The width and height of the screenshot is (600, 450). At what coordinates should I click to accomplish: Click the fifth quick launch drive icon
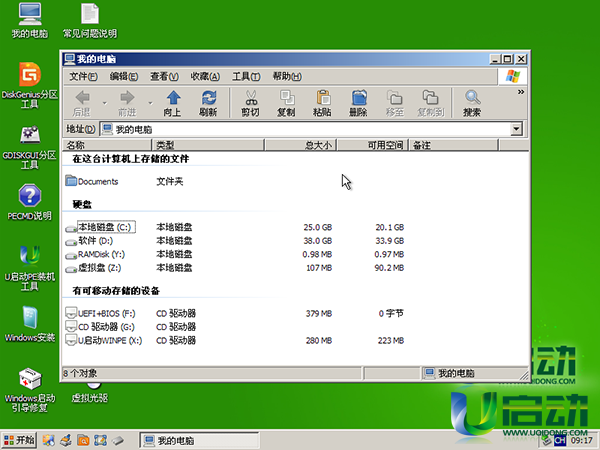(x=117, y=440)
